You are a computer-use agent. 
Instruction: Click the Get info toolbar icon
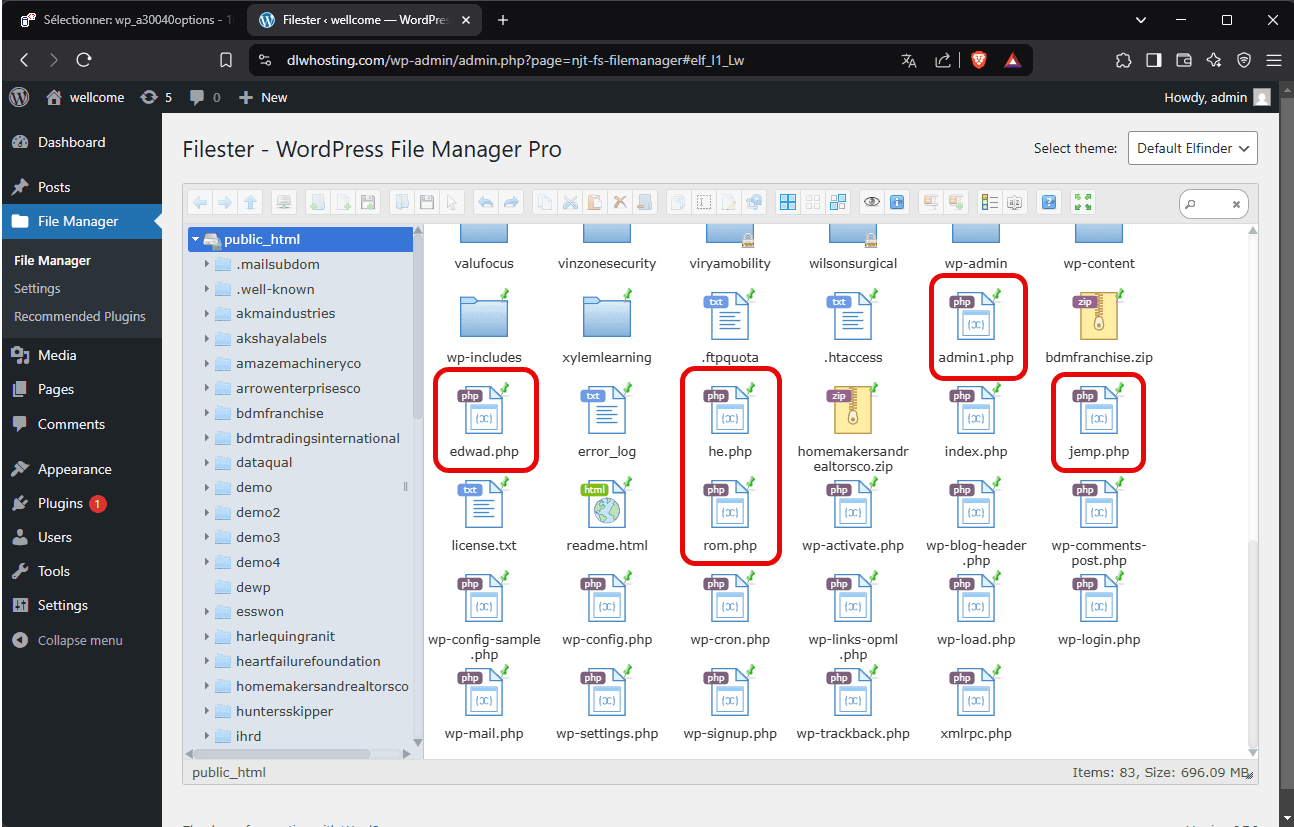897,202
